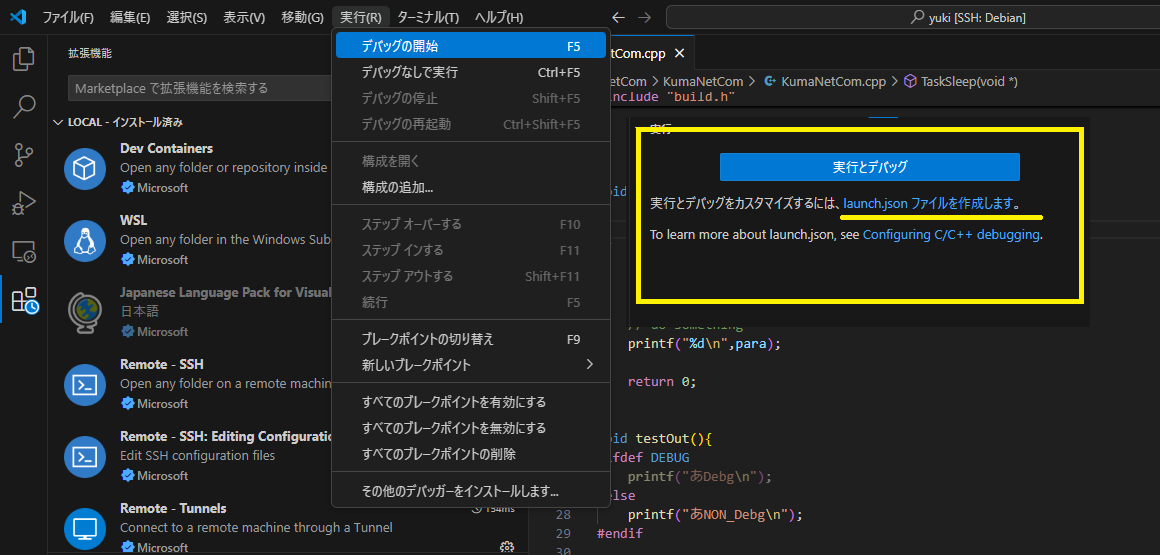Click the #endif code line
Image resolution: width=1160 pixels, height=555 pixels.
tap(620, 534)
